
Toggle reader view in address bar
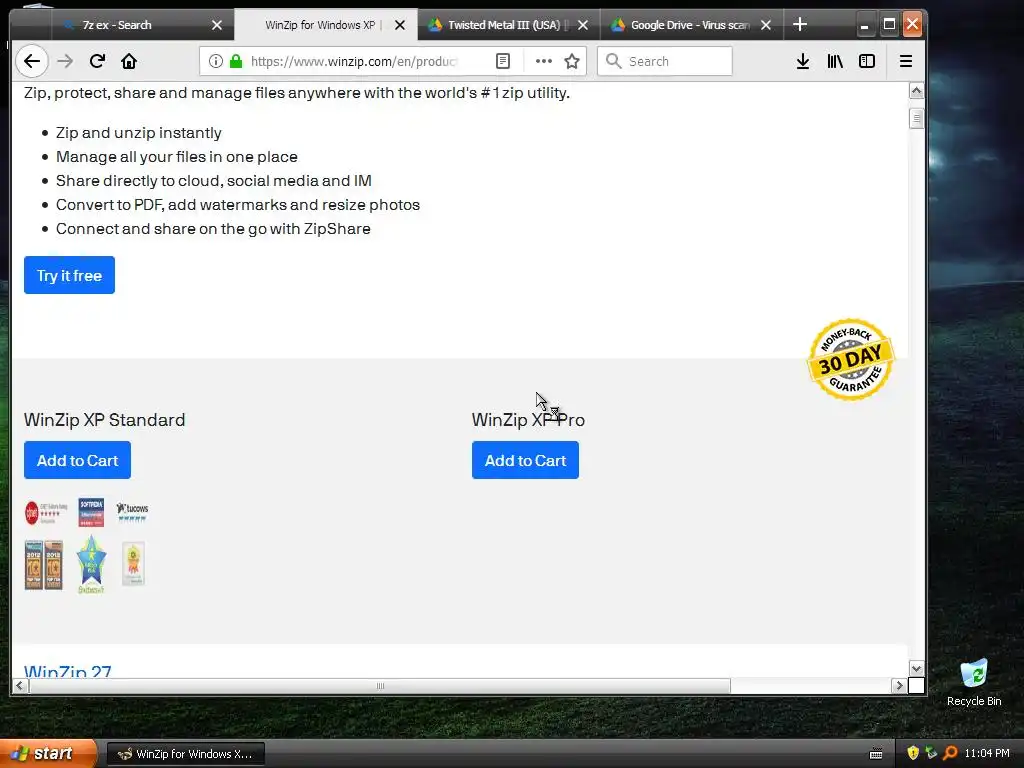[503, 61]
